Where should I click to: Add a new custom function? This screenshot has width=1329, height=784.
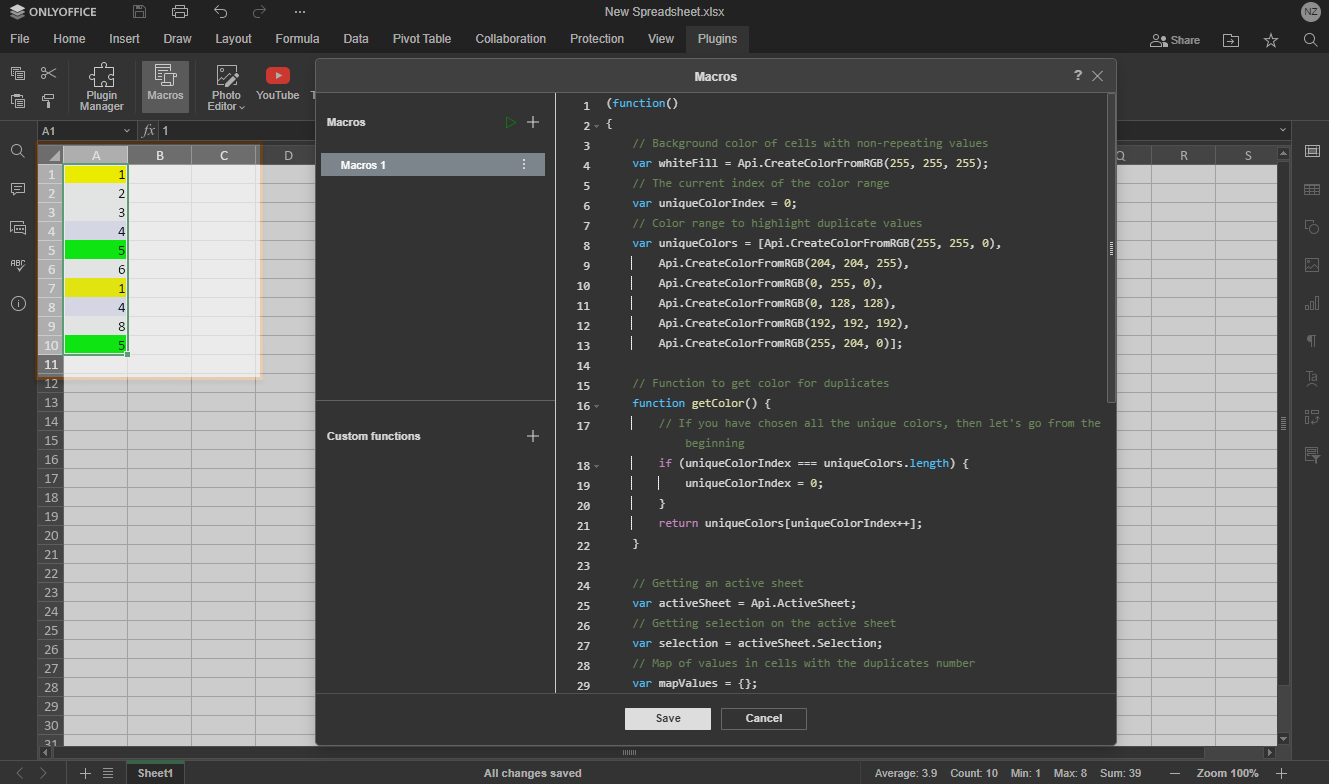[533, 436]
